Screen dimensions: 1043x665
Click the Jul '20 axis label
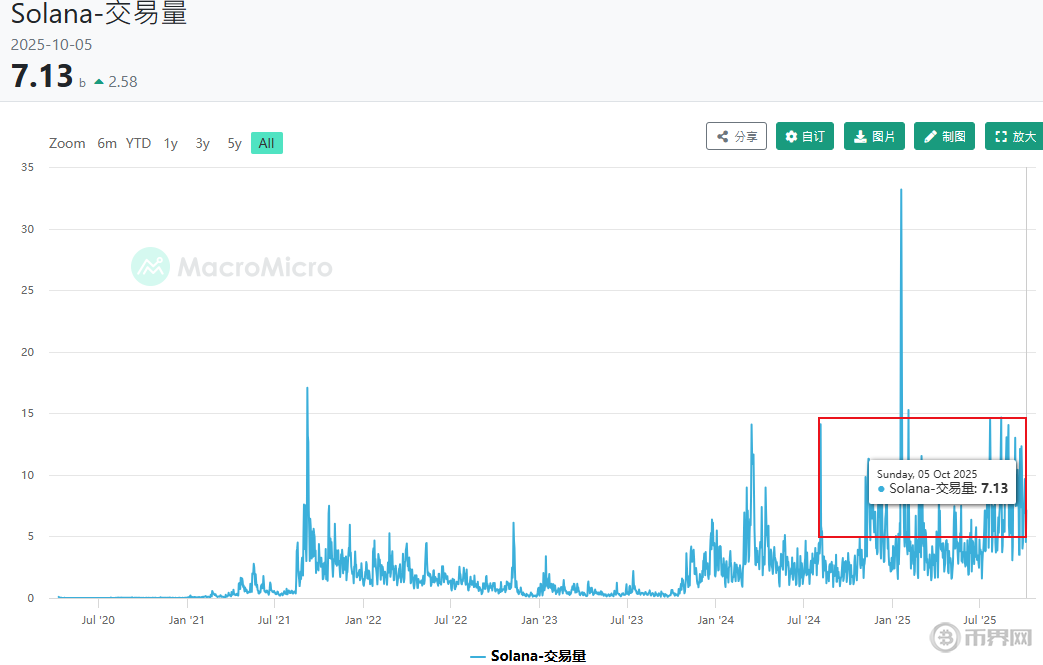(98, 620)
